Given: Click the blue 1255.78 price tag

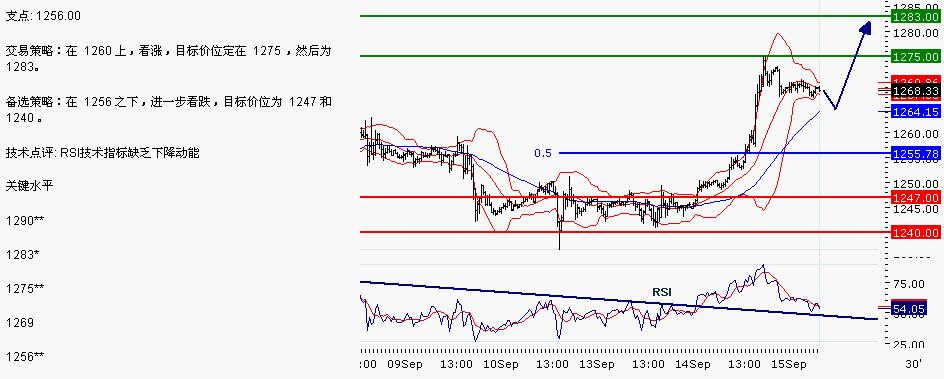Looking at the screenshot, I should (916, 154).
